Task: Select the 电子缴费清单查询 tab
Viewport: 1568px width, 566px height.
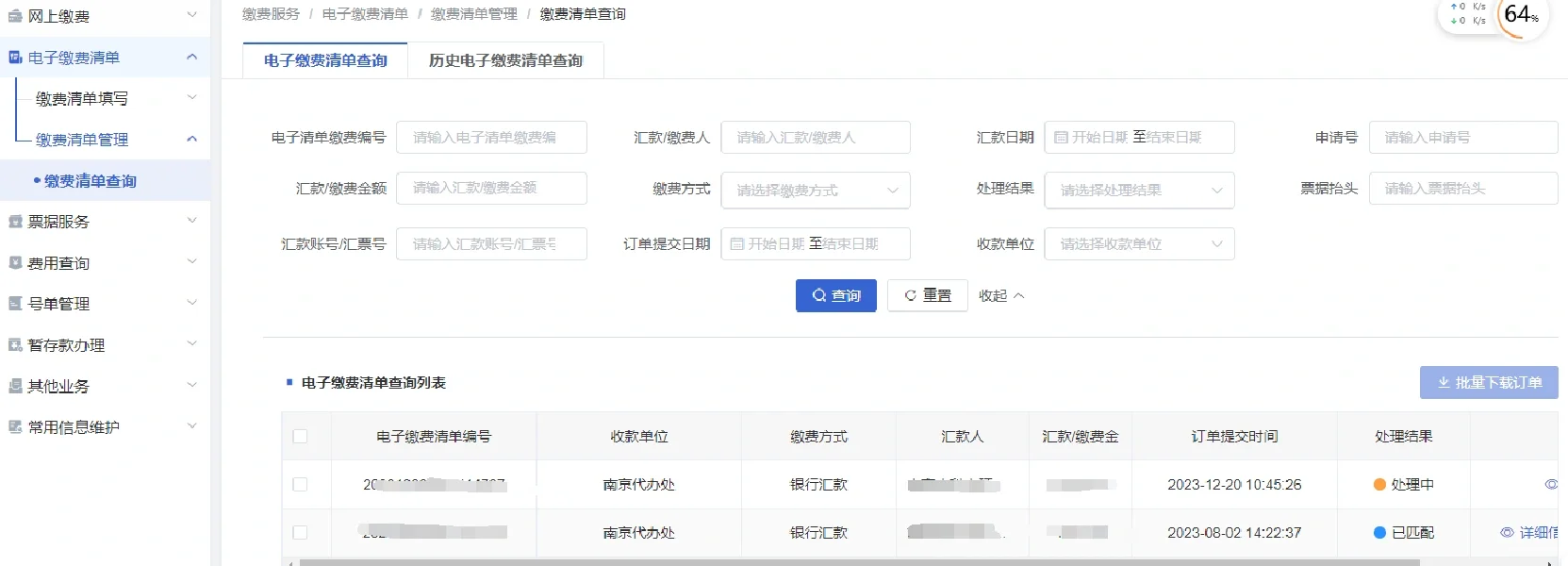Action: point(325,60)
